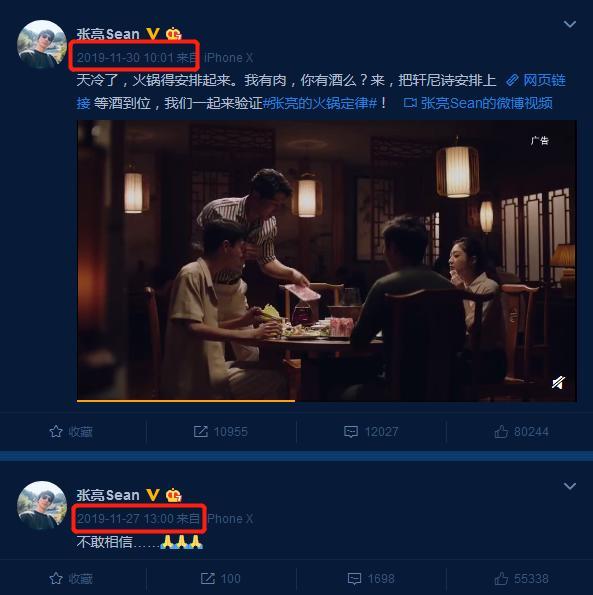
Task: Like the second post with 55338 likes
Action: click(521, 578)
